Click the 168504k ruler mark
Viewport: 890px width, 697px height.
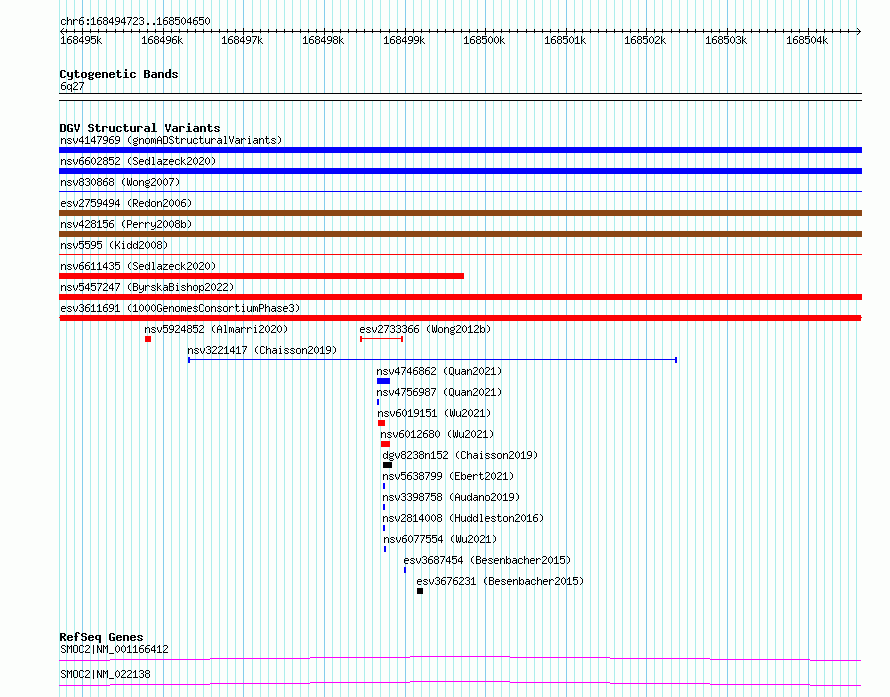807,40
